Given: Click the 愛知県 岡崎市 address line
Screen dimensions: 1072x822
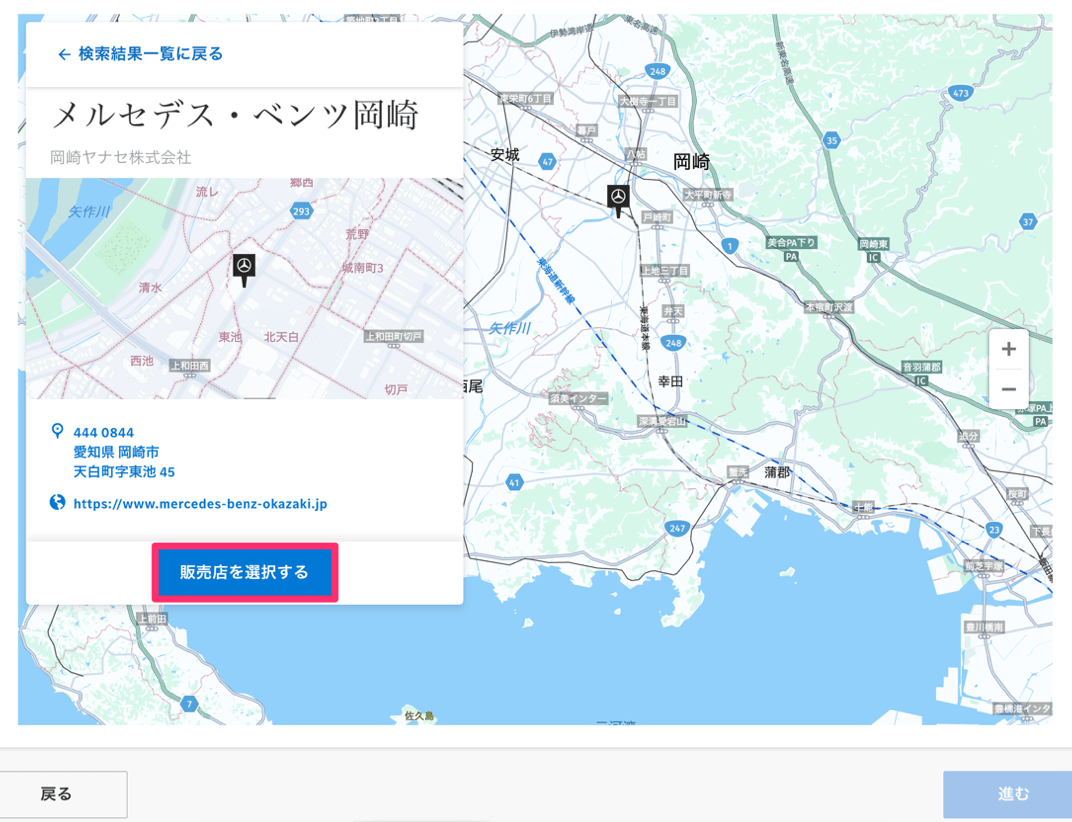Looking at the screenshot, I should [116, 452].
